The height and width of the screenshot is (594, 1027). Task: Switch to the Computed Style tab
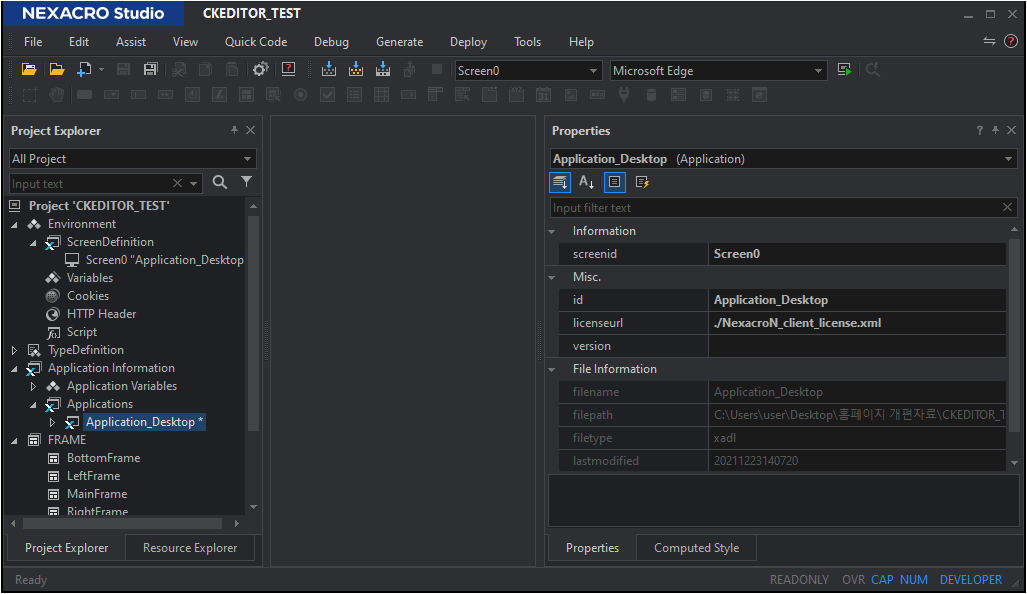point(696,548)
